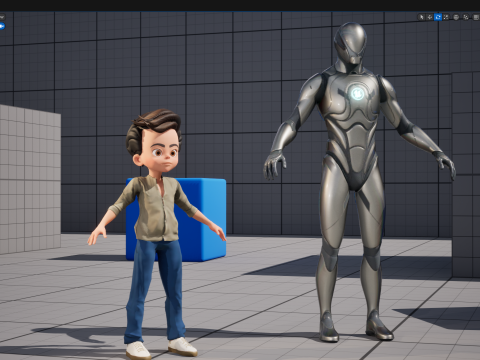The height and width of the screenshot is (360, 480).
Task: Toggle grid snapping icon at toolbar edge
Action: pos(476,17)
